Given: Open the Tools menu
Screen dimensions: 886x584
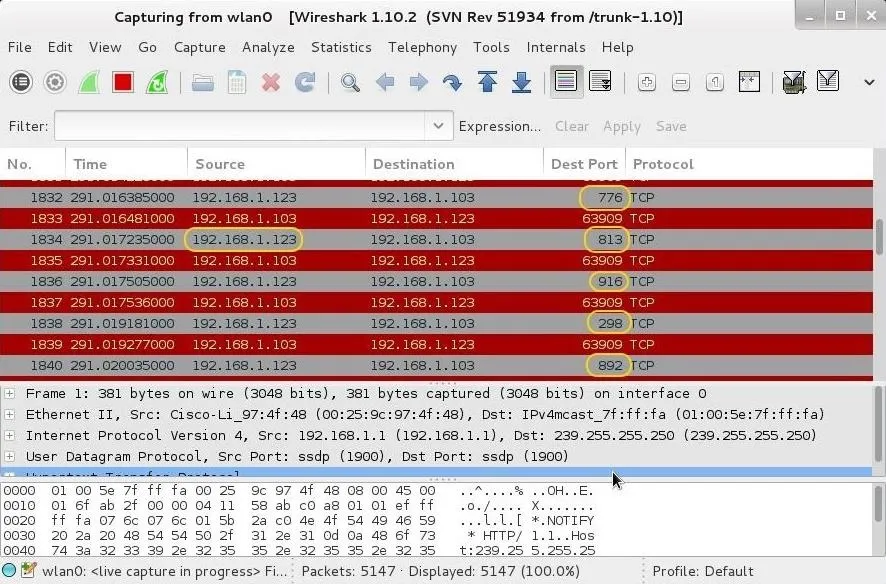Looking at the screenshot, I should click(492, 47).
